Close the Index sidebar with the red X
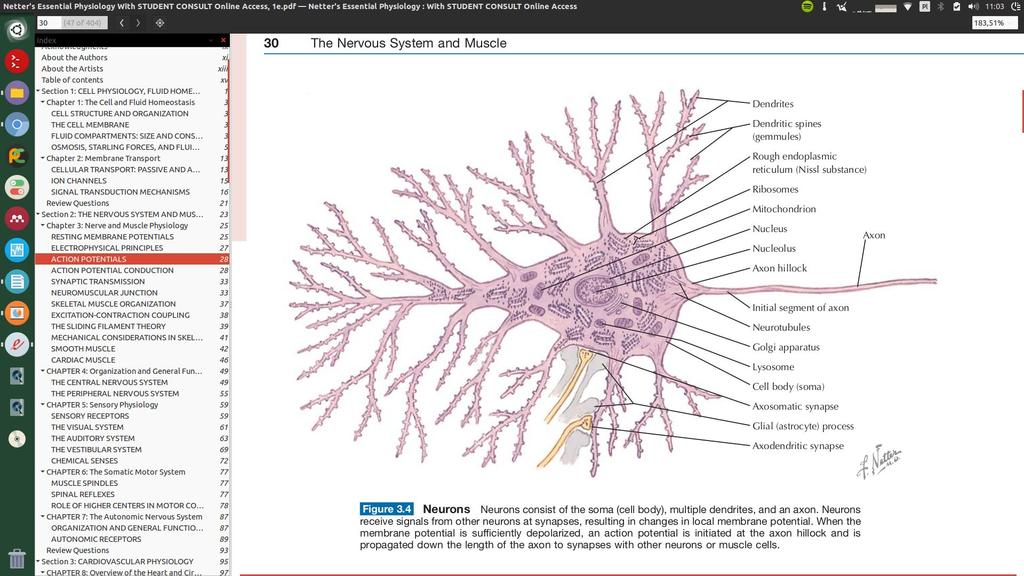 223,40
